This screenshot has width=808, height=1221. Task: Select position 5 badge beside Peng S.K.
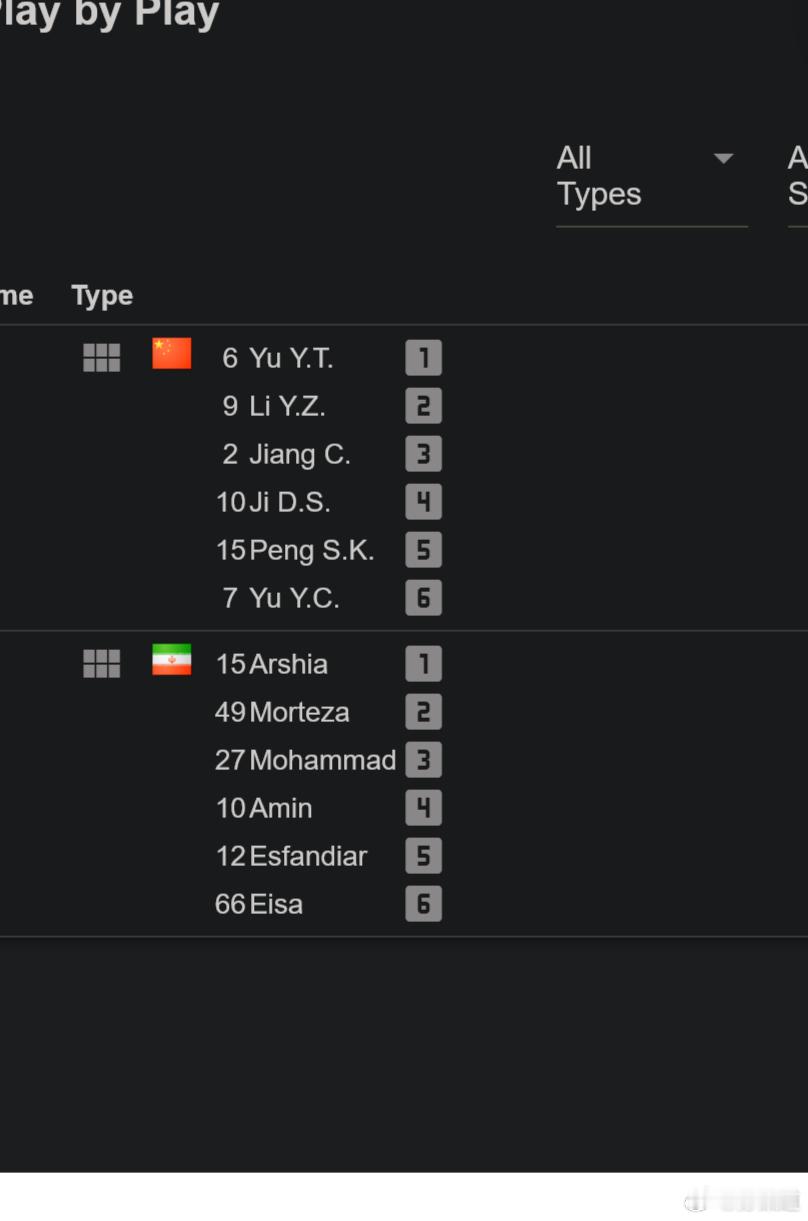[423, 549]
